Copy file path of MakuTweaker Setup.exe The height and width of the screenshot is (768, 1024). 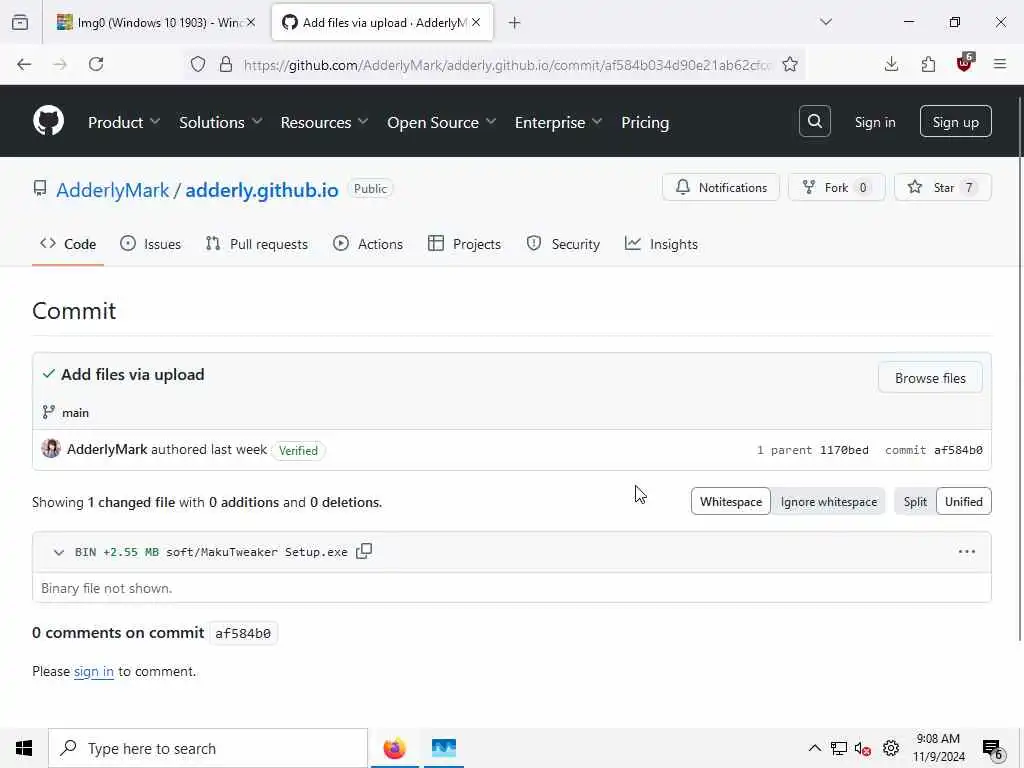364,551
